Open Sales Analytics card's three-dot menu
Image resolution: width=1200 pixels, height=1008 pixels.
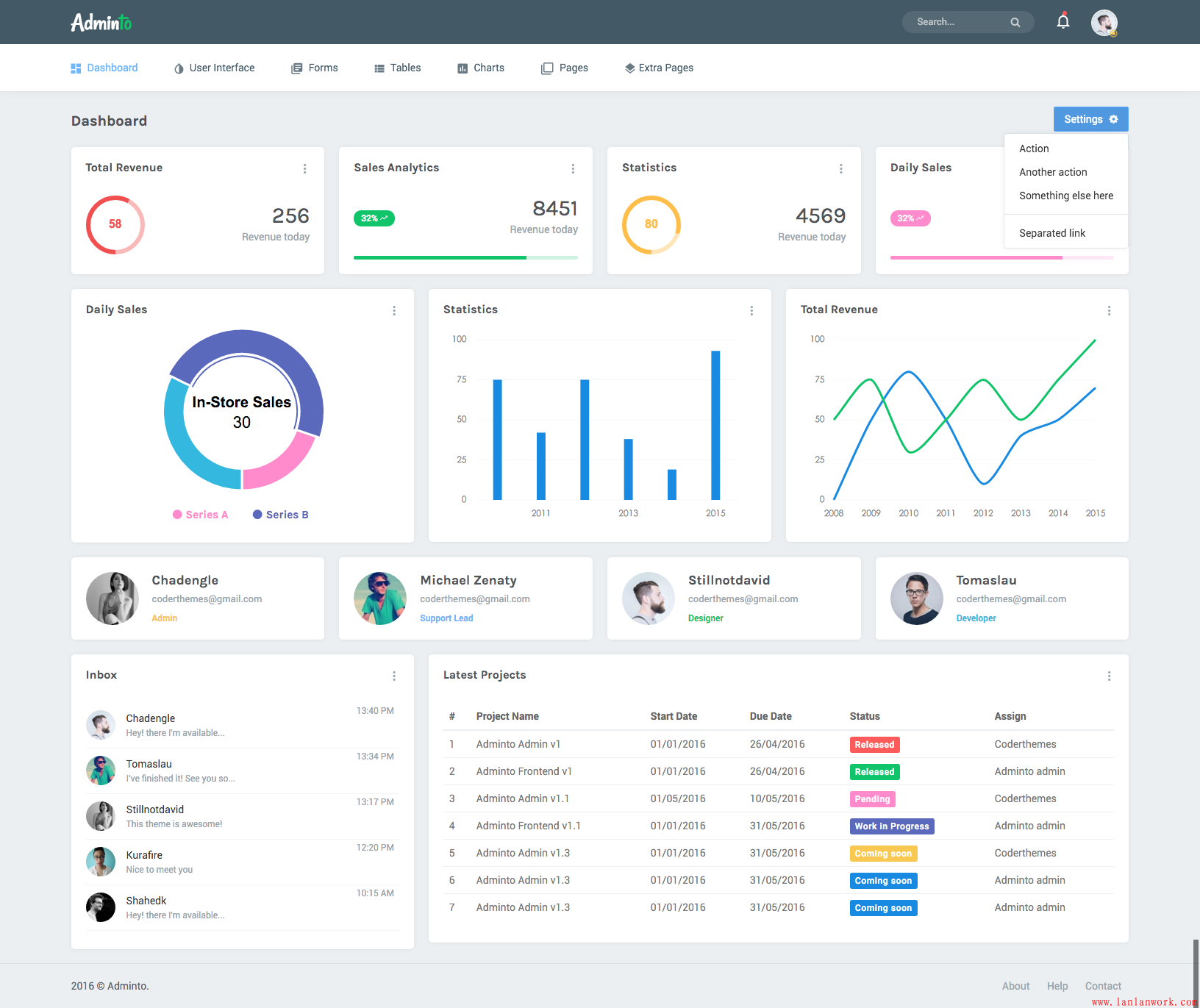[x=573, y=169]
